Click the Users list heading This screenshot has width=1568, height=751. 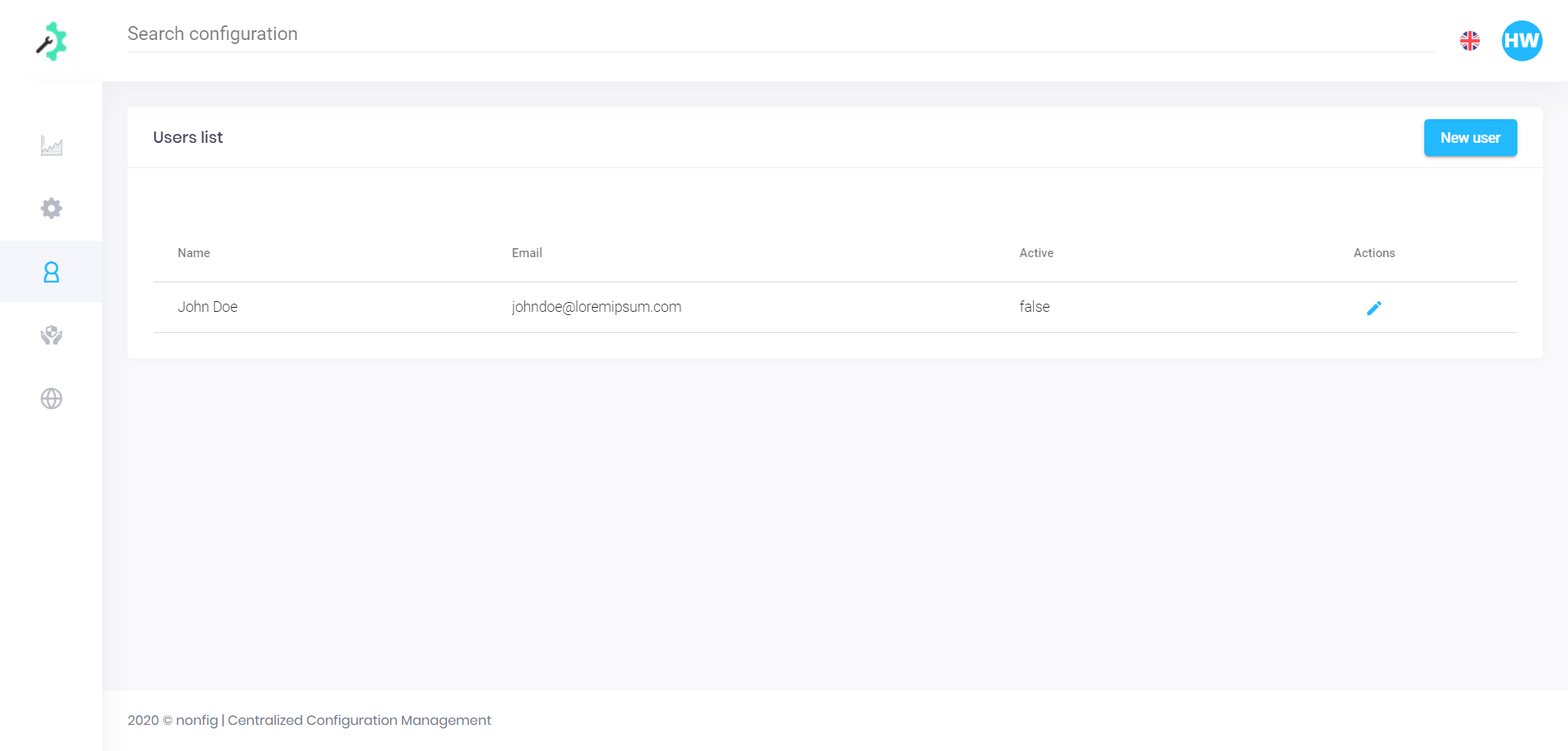click(x=188, y=137)
